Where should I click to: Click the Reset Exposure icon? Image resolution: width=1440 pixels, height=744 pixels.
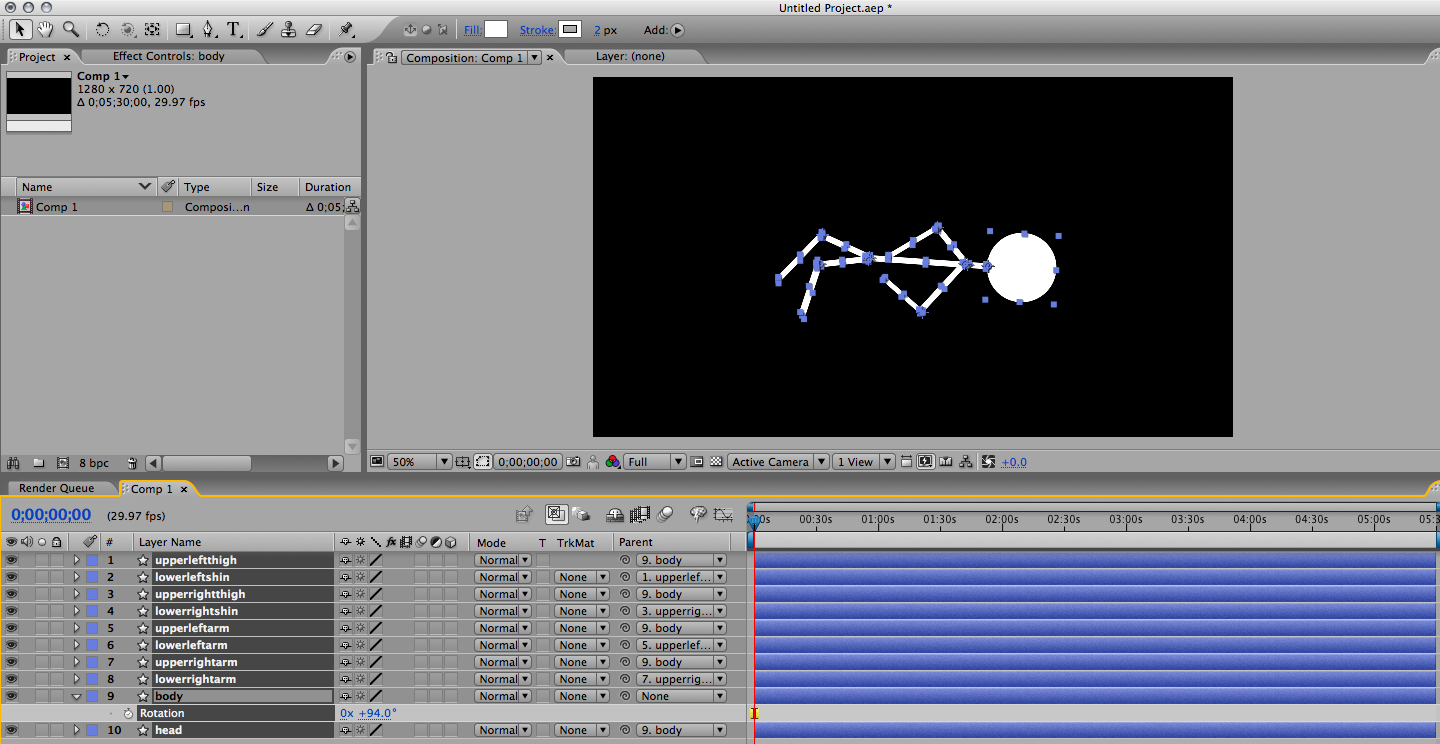pos(988,462)
